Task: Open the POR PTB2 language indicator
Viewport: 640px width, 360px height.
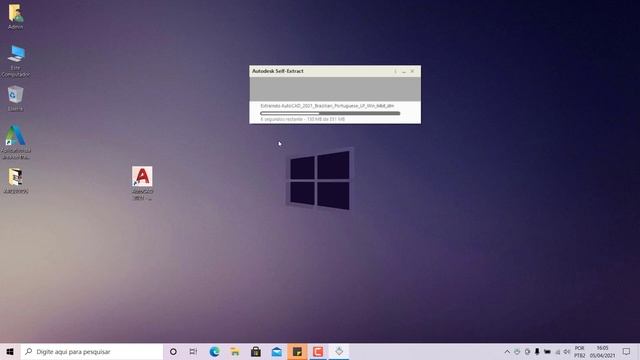Action: coord(580,351)
